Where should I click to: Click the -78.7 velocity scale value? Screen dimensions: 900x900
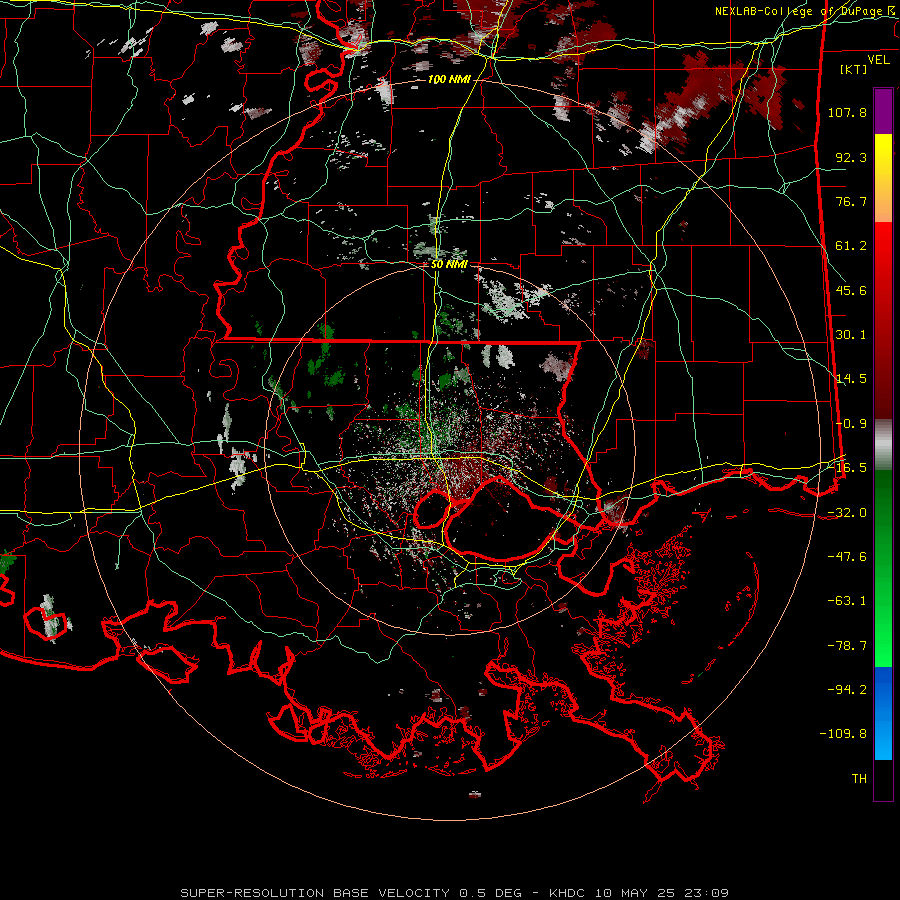tap(847, 646)
